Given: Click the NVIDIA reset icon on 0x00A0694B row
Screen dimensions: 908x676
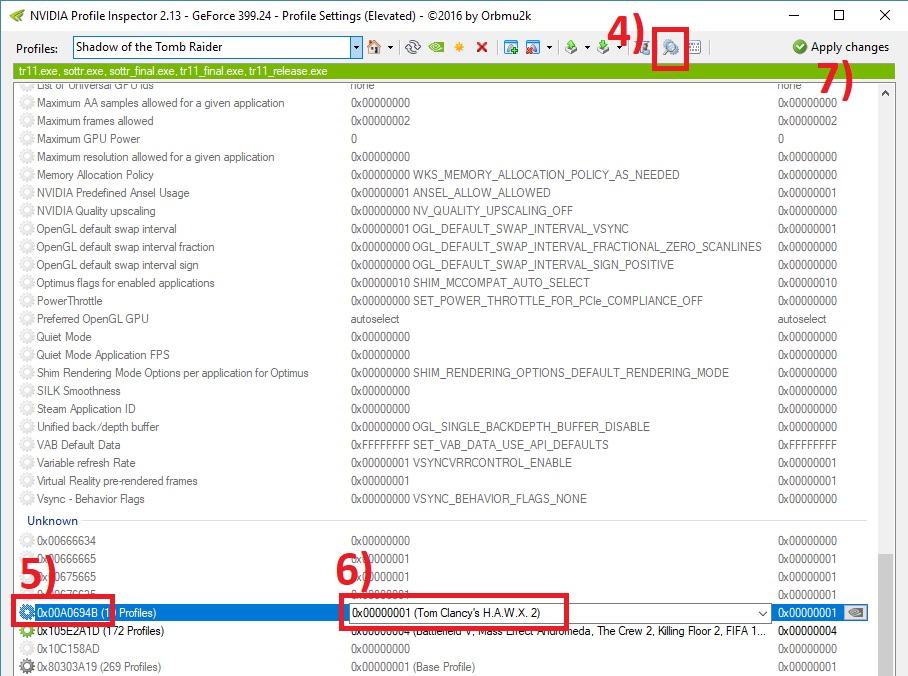Looking at the screenshot, I should [855, 612].
